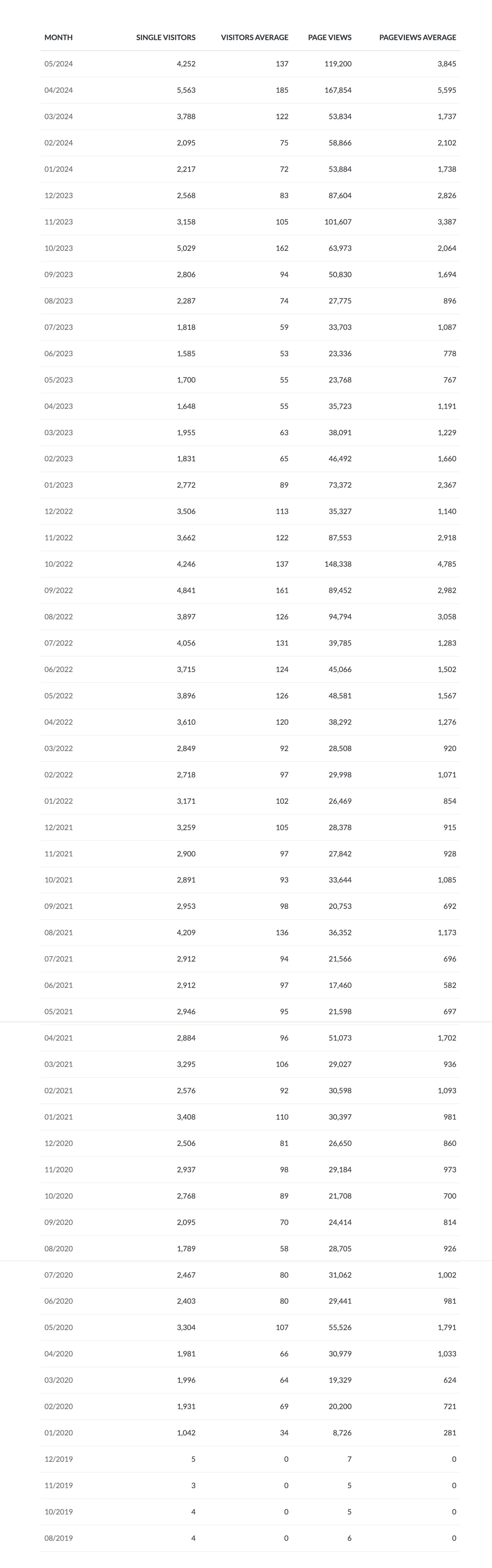Screen dimensions: 492x1568
Task: Select the 05/2024 month cell
Action: pyautogui.click(x=59, y=64)
